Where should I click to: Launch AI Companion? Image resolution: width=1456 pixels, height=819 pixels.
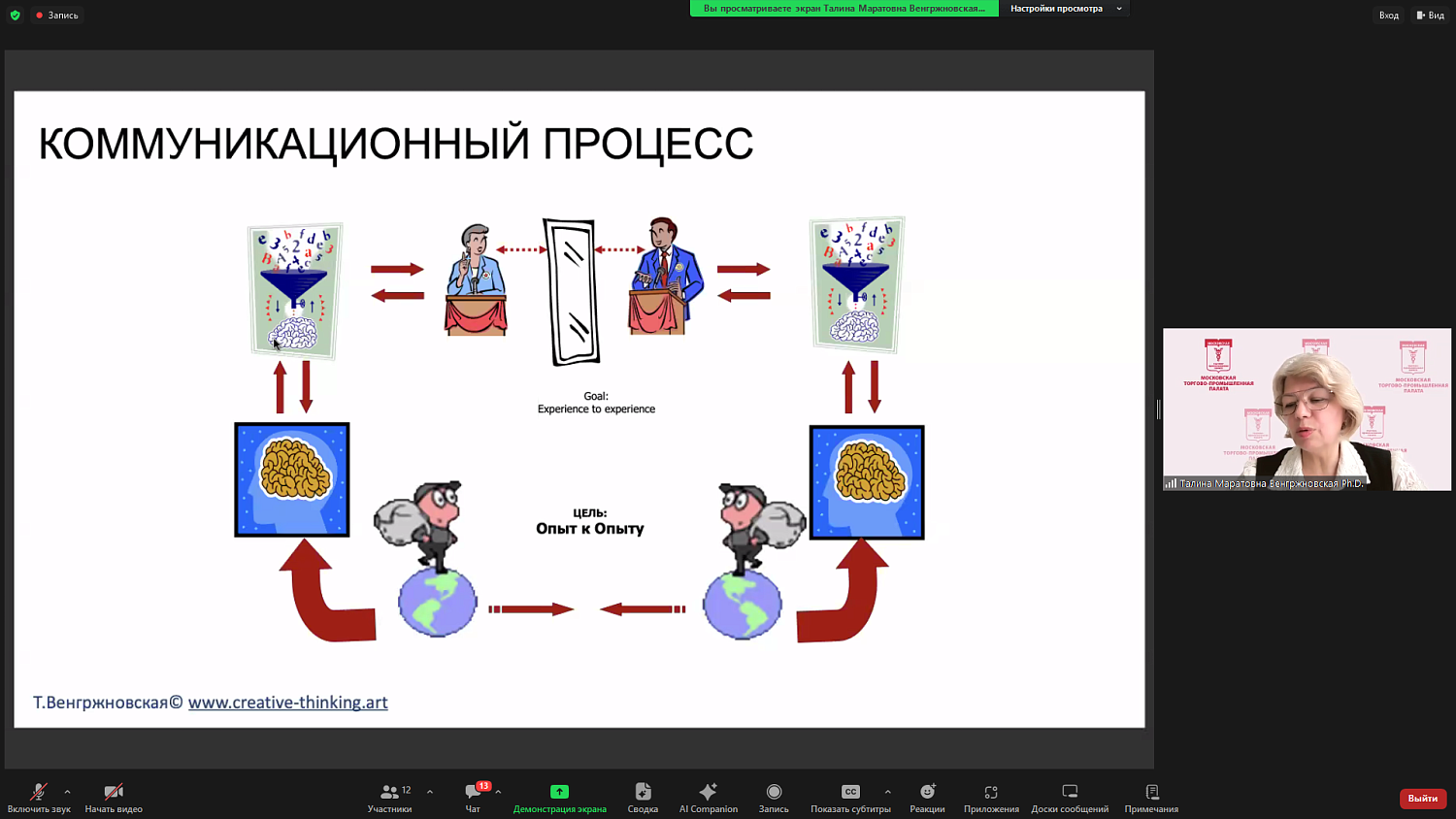click(x=708, y=796)
